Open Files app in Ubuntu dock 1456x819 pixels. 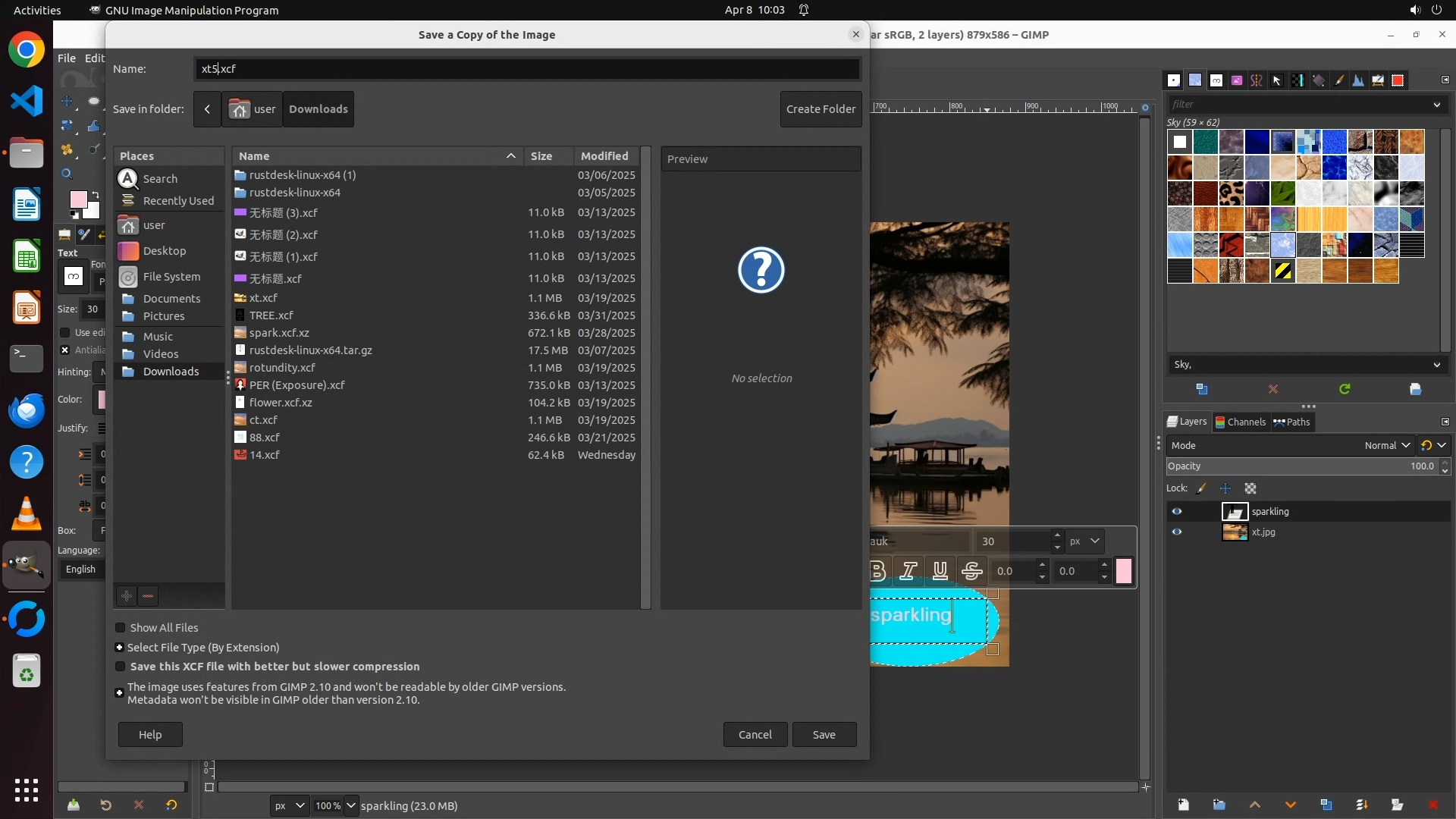(x=27, y=153)
